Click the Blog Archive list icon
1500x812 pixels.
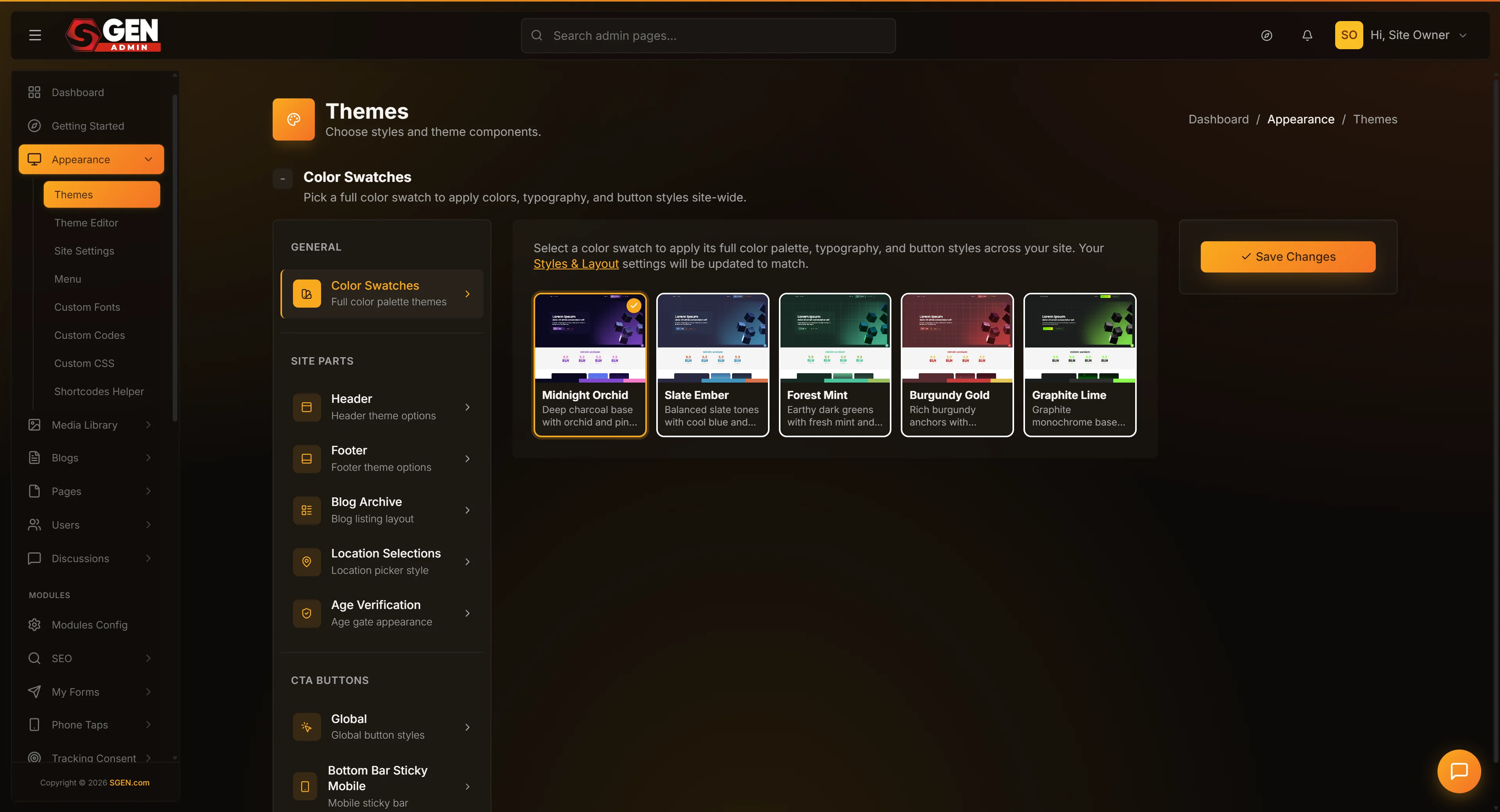point(306,510)
